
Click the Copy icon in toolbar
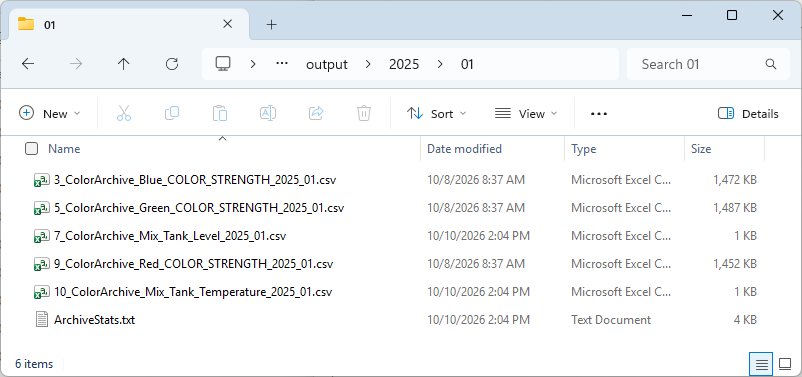172,114
